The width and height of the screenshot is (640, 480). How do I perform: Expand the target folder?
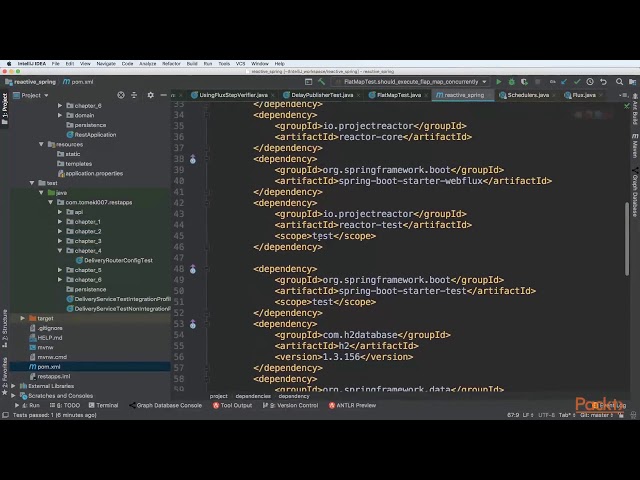click(x=22, y=318)
